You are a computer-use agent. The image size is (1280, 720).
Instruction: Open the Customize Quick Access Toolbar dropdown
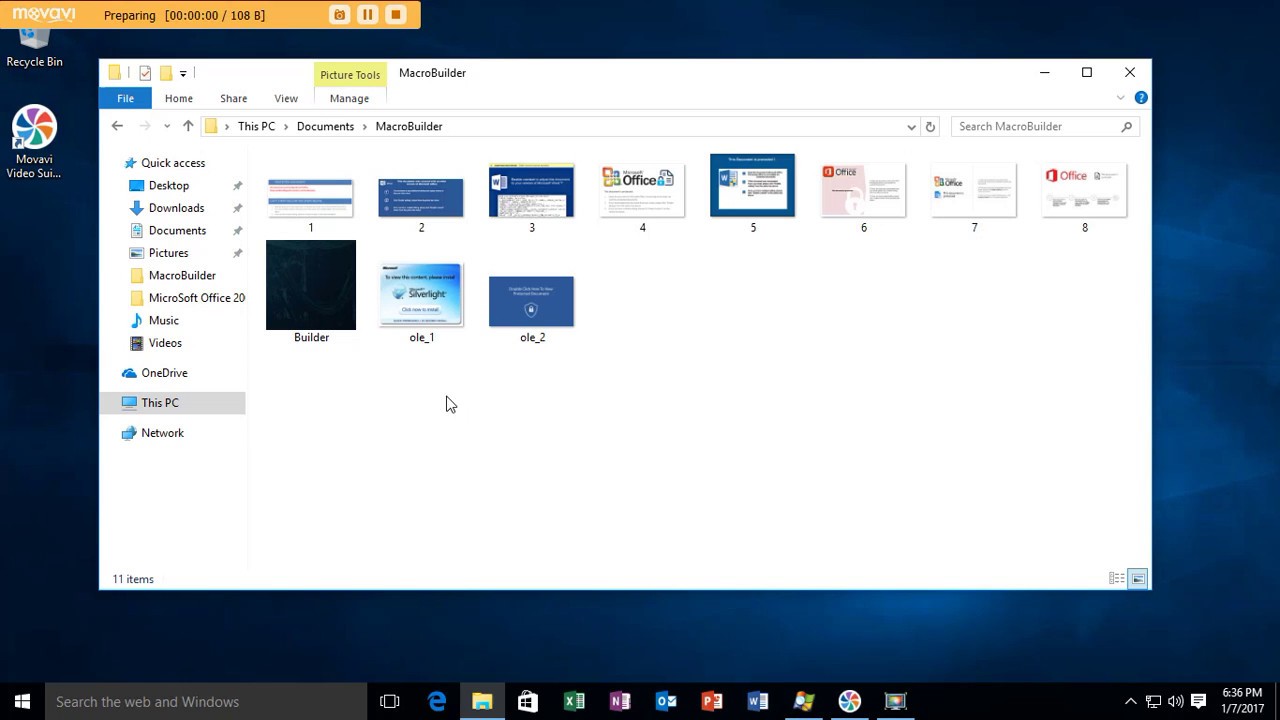tap(183, 73)
